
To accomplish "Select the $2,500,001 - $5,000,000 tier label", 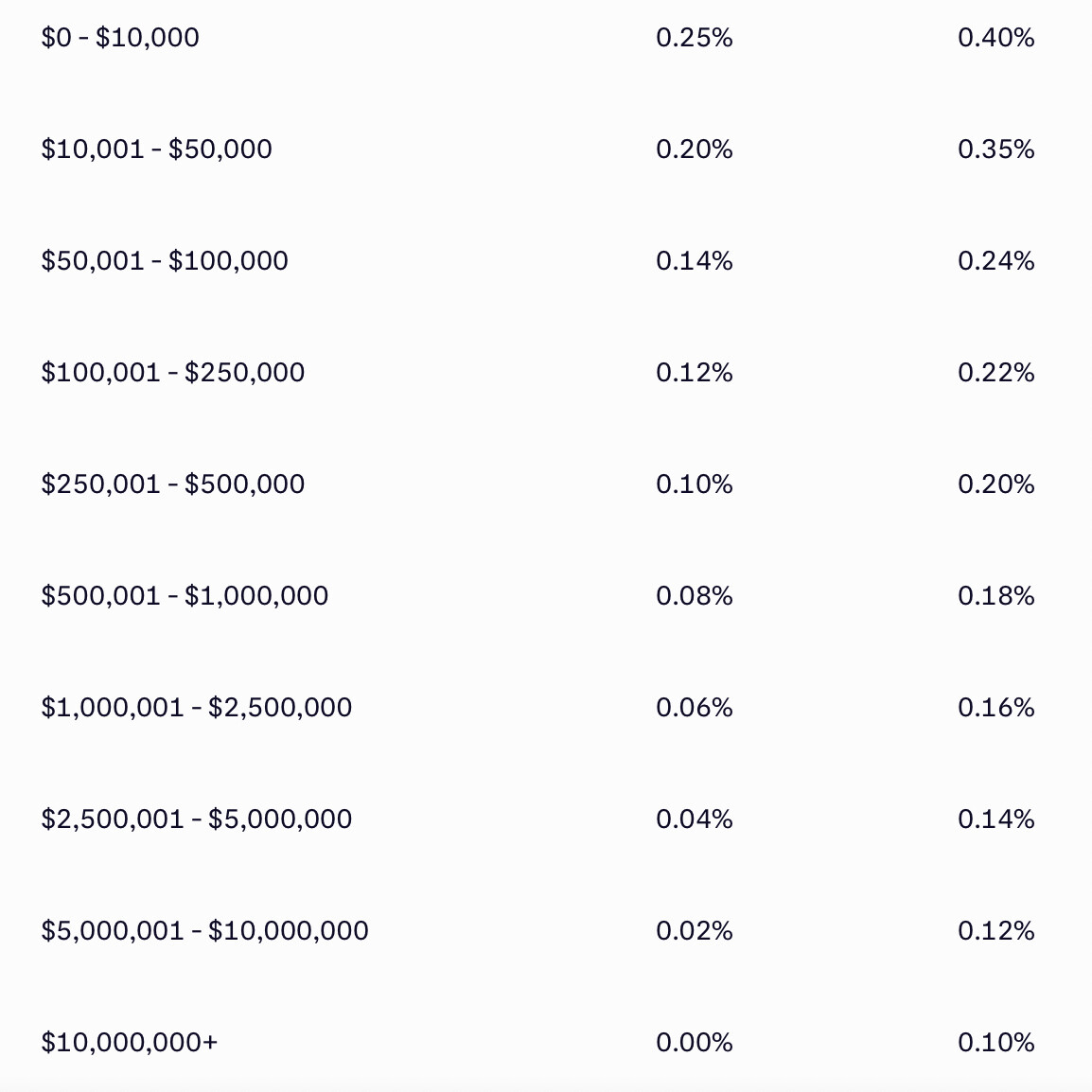I will (x=197, y=819).
